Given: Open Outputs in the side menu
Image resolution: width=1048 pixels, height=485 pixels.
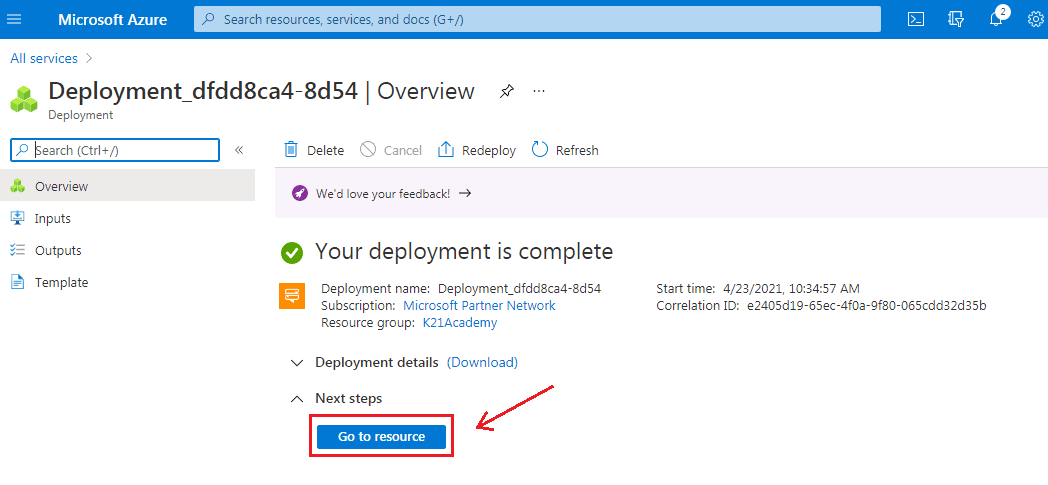Looking at the screenshot, I should pos(58,250).
